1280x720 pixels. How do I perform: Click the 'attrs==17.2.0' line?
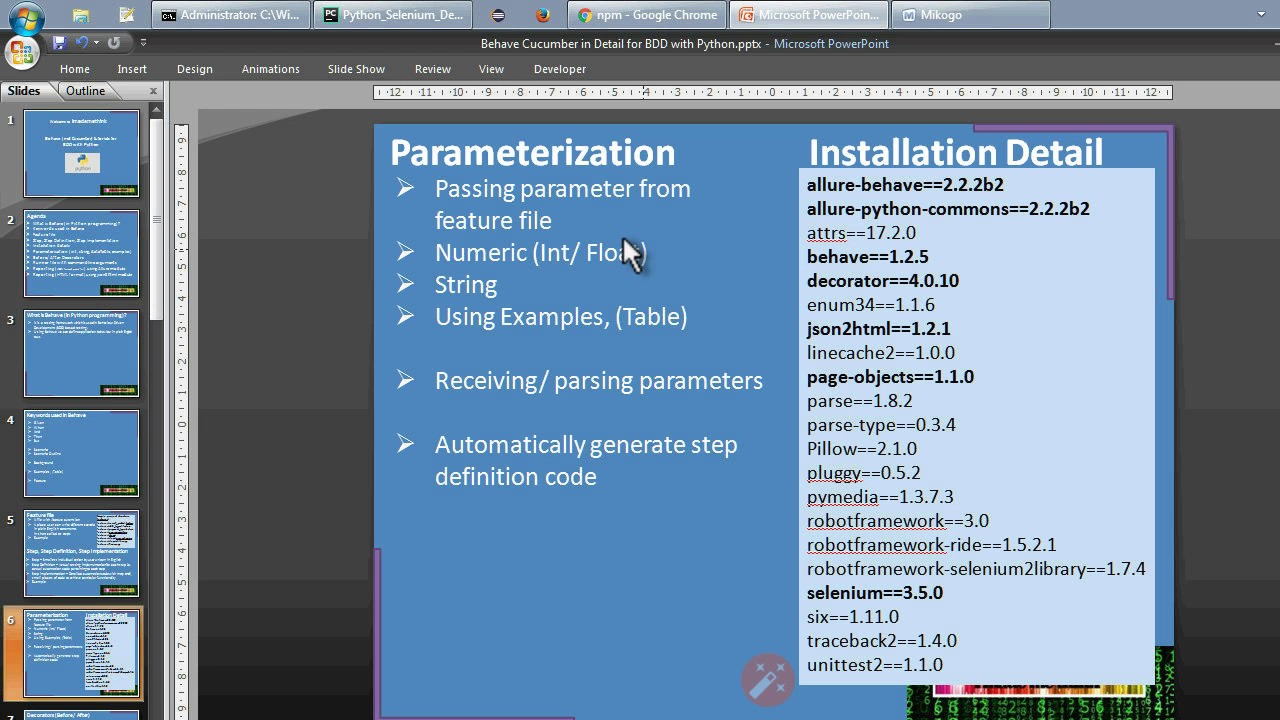861,233
